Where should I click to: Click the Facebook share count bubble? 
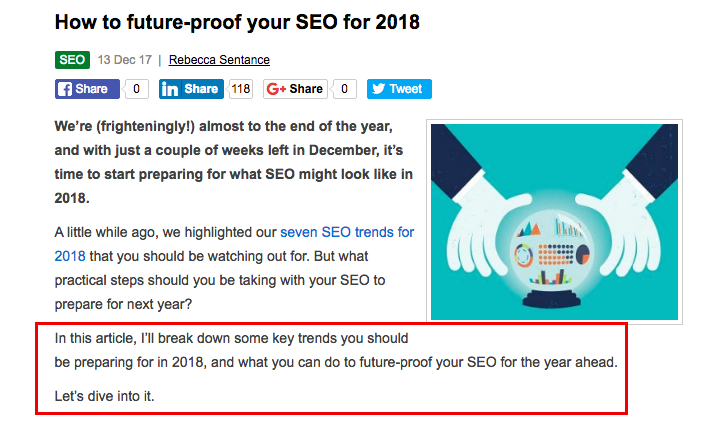(137, 89)
